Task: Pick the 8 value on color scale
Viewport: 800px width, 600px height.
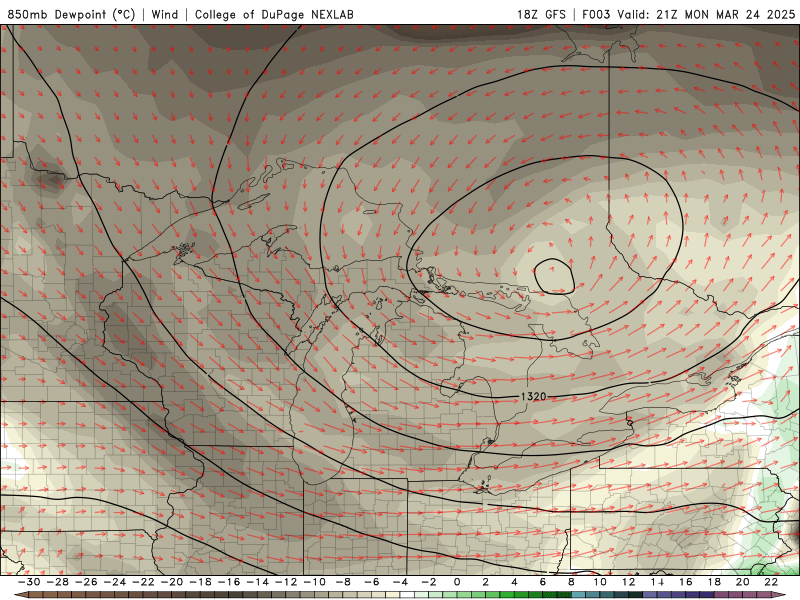Action: (571, 582)
